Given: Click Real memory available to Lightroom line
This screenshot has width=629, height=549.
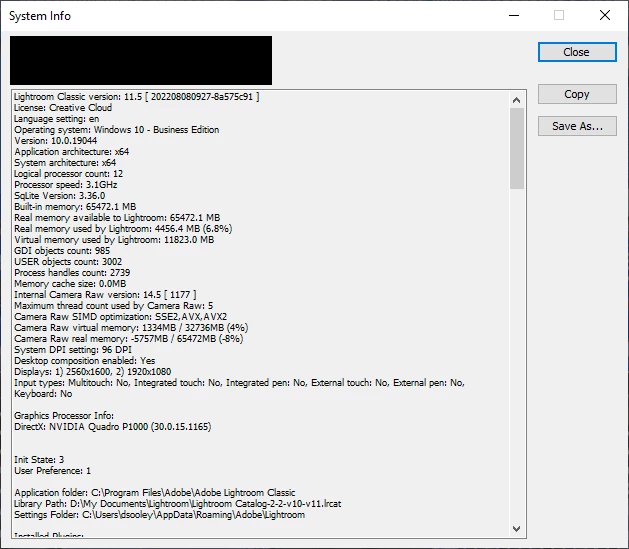Looking at the screenshot, I should coord(117,217).
